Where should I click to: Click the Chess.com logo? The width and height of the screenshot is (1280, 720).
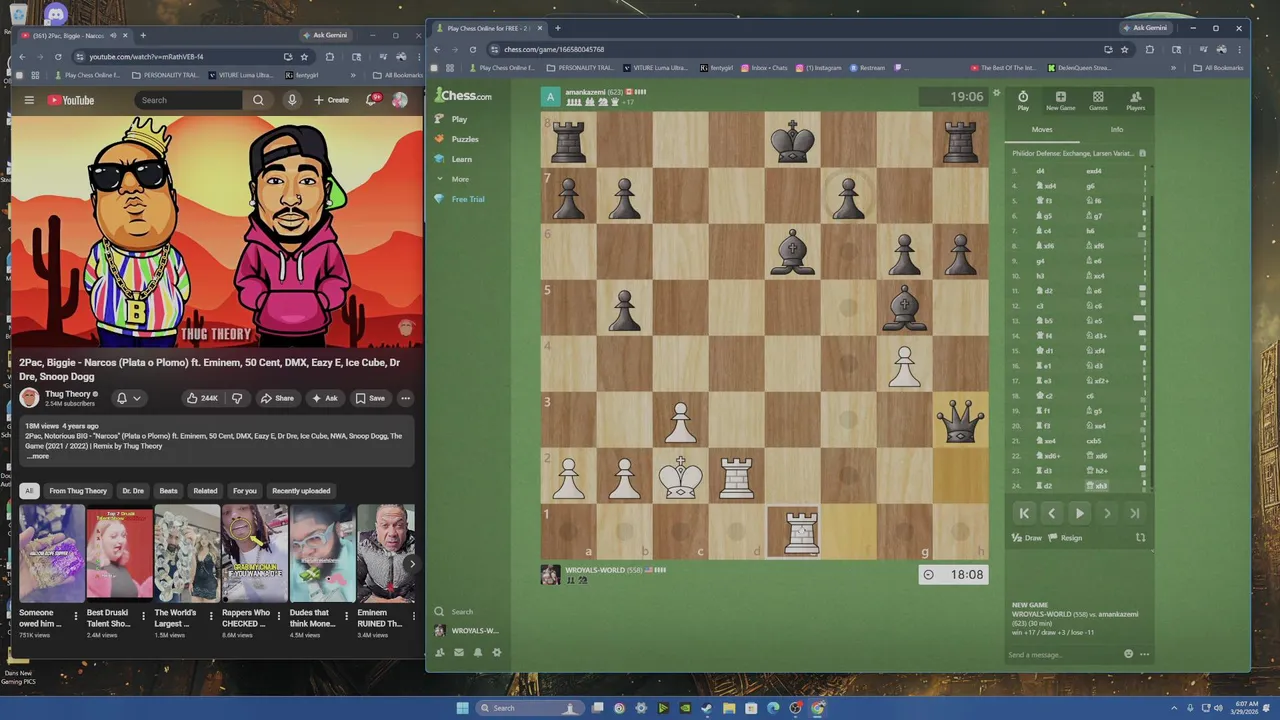[x=463, y=96]
